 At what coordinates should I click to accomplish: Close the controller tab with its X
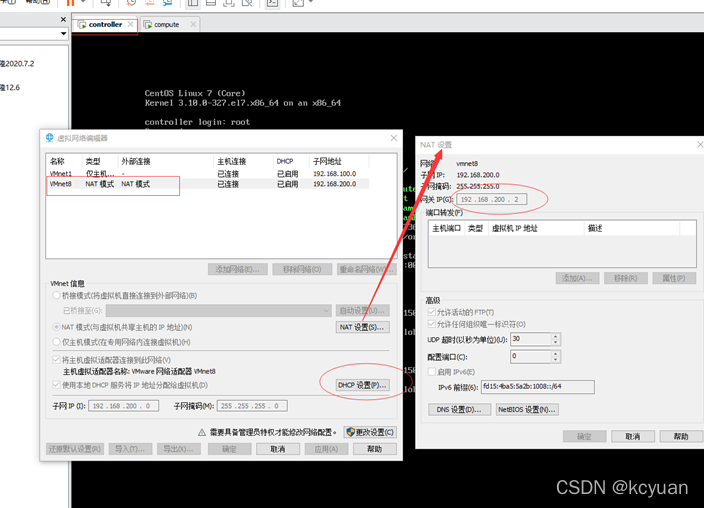click(130, 24)
